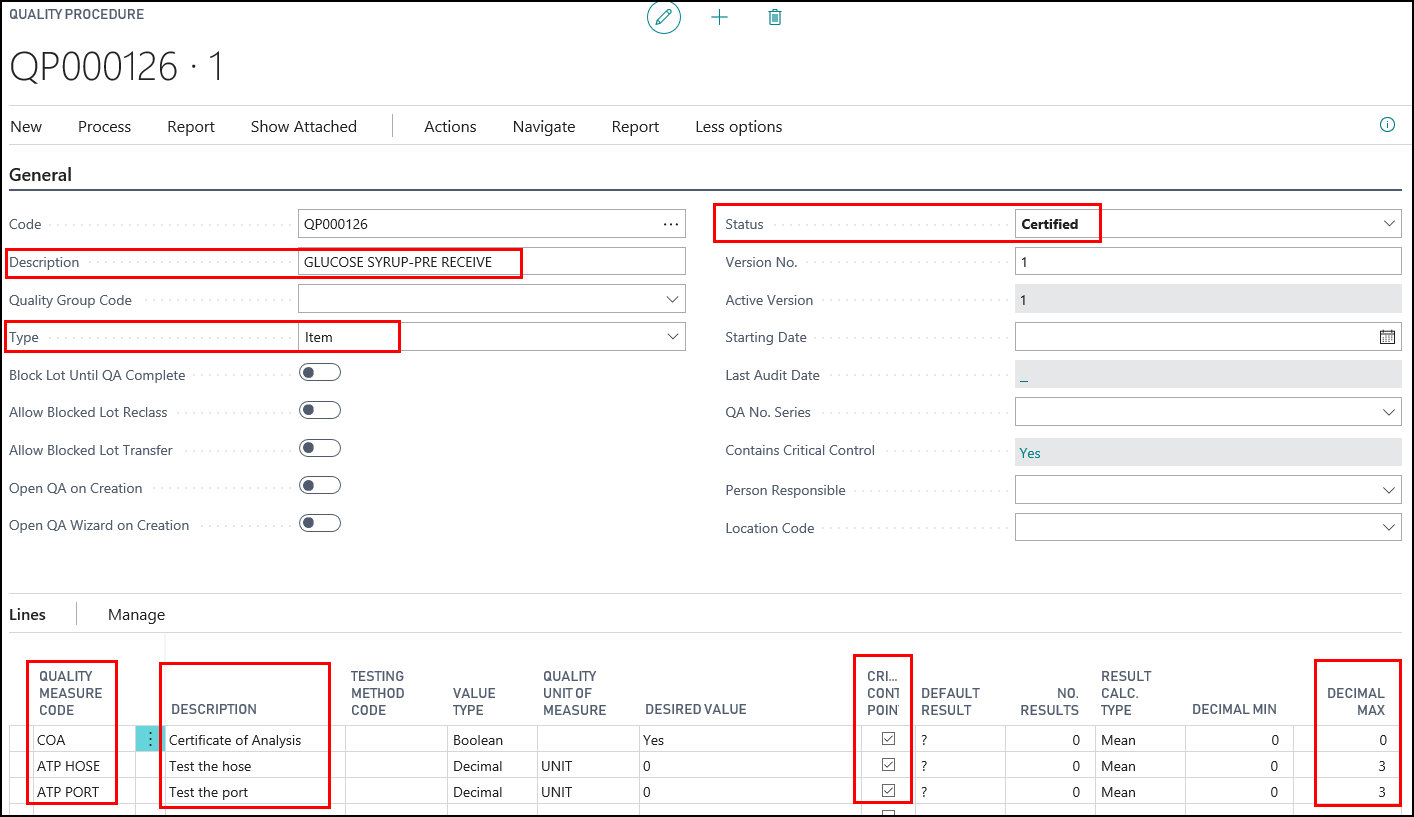Open the Starting Date calendar picker

[x=1387, y=337]
